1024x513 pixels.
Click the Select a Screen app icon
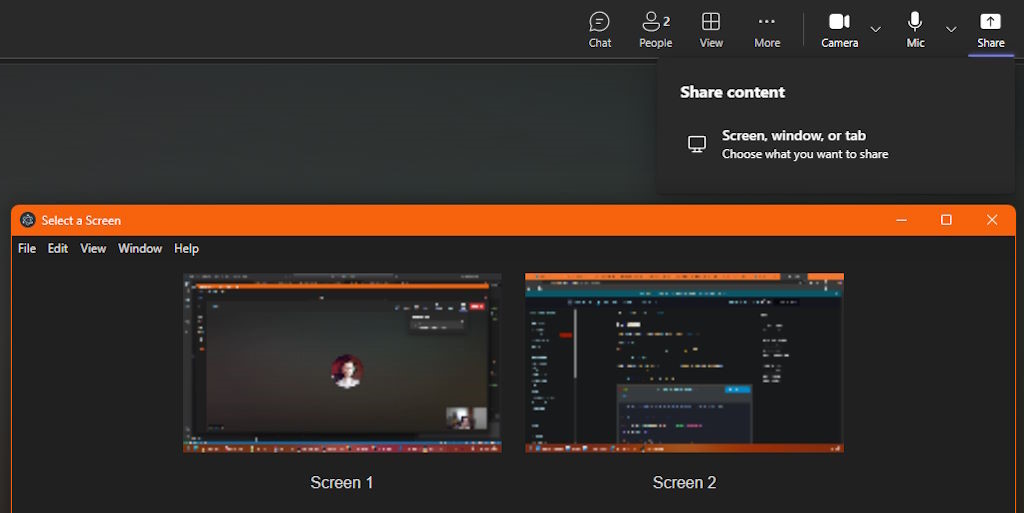[27, 221]
